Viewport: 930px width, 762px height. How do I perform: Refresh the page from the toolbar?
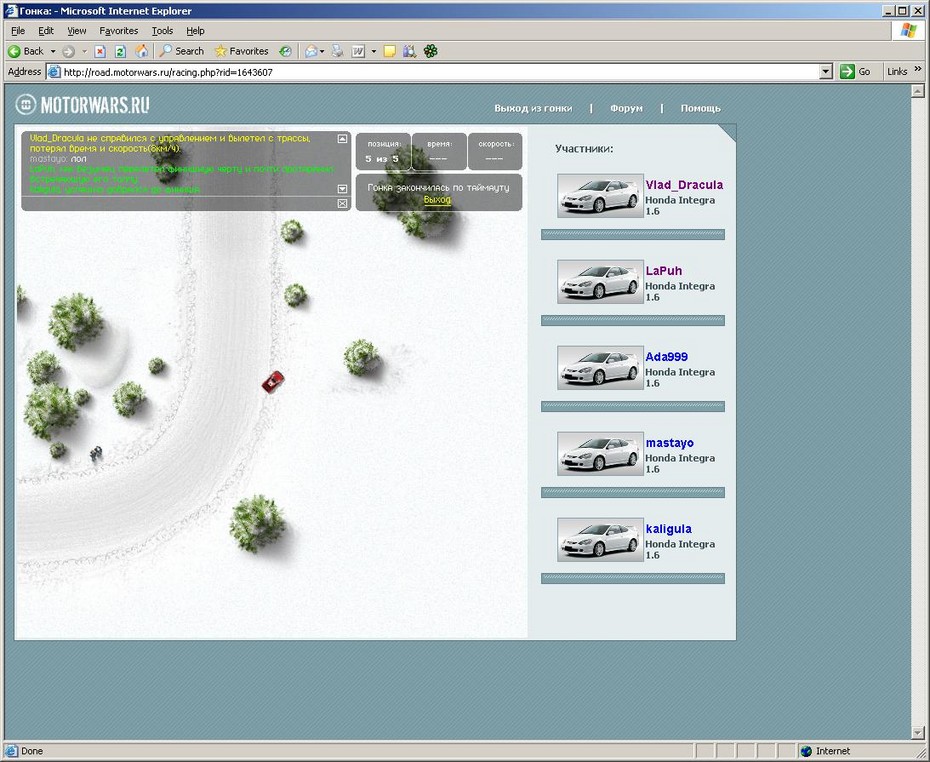click(x=120, y=52)
